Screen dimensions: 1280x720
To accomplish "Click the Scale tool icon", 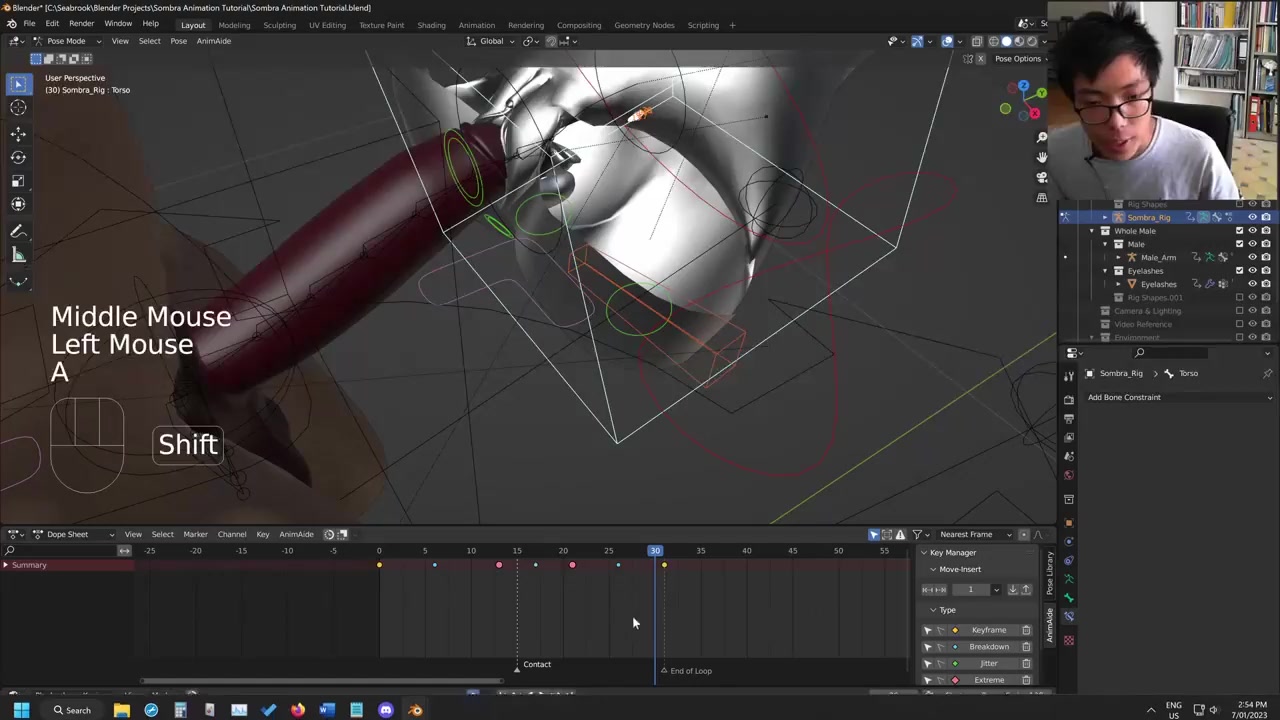I will [x=18, y=180].
